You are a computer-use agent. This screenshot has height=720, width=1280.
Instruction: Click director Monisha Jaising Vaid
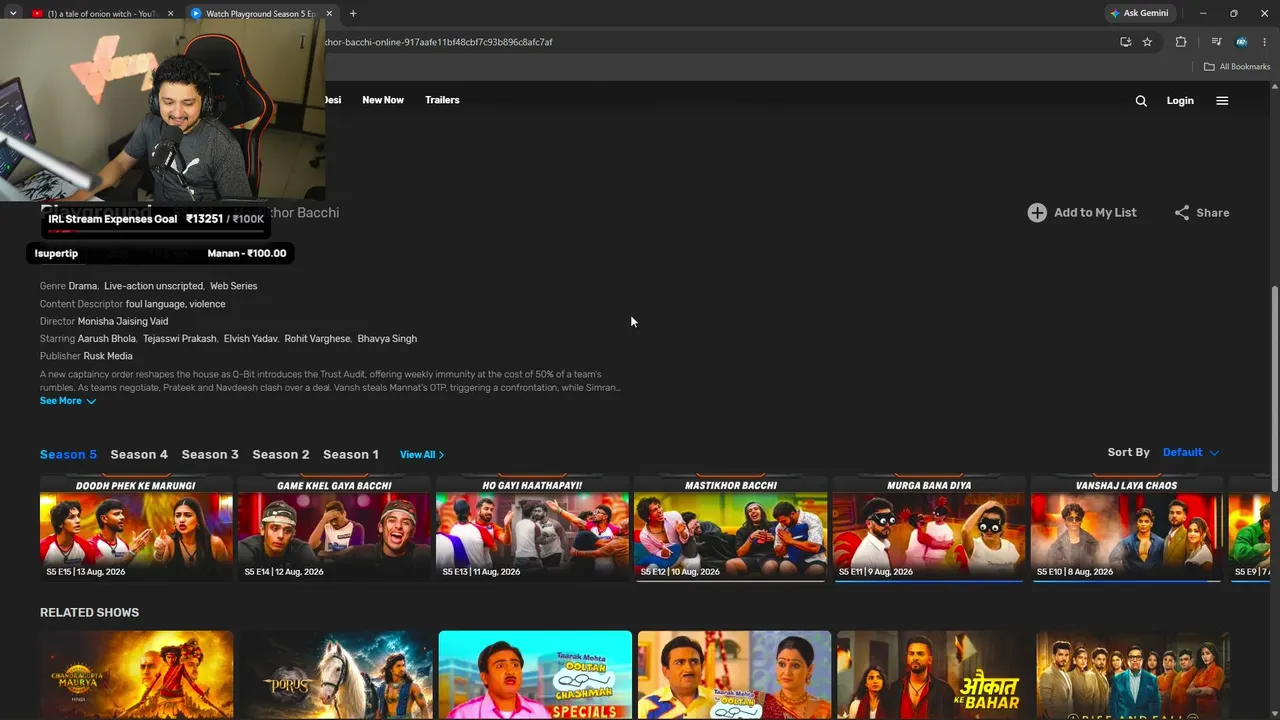[123, 322]
